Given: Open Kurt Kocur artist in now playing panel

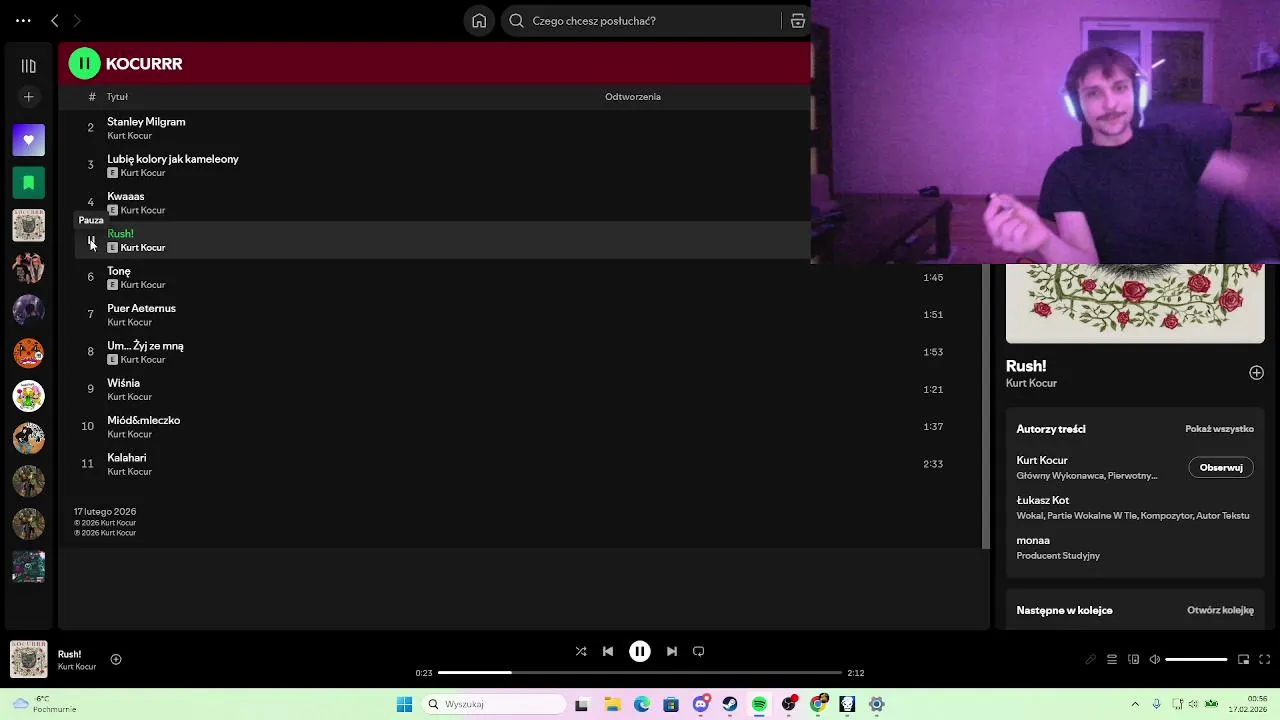Looking at the screenshot, I should 1031,383.
